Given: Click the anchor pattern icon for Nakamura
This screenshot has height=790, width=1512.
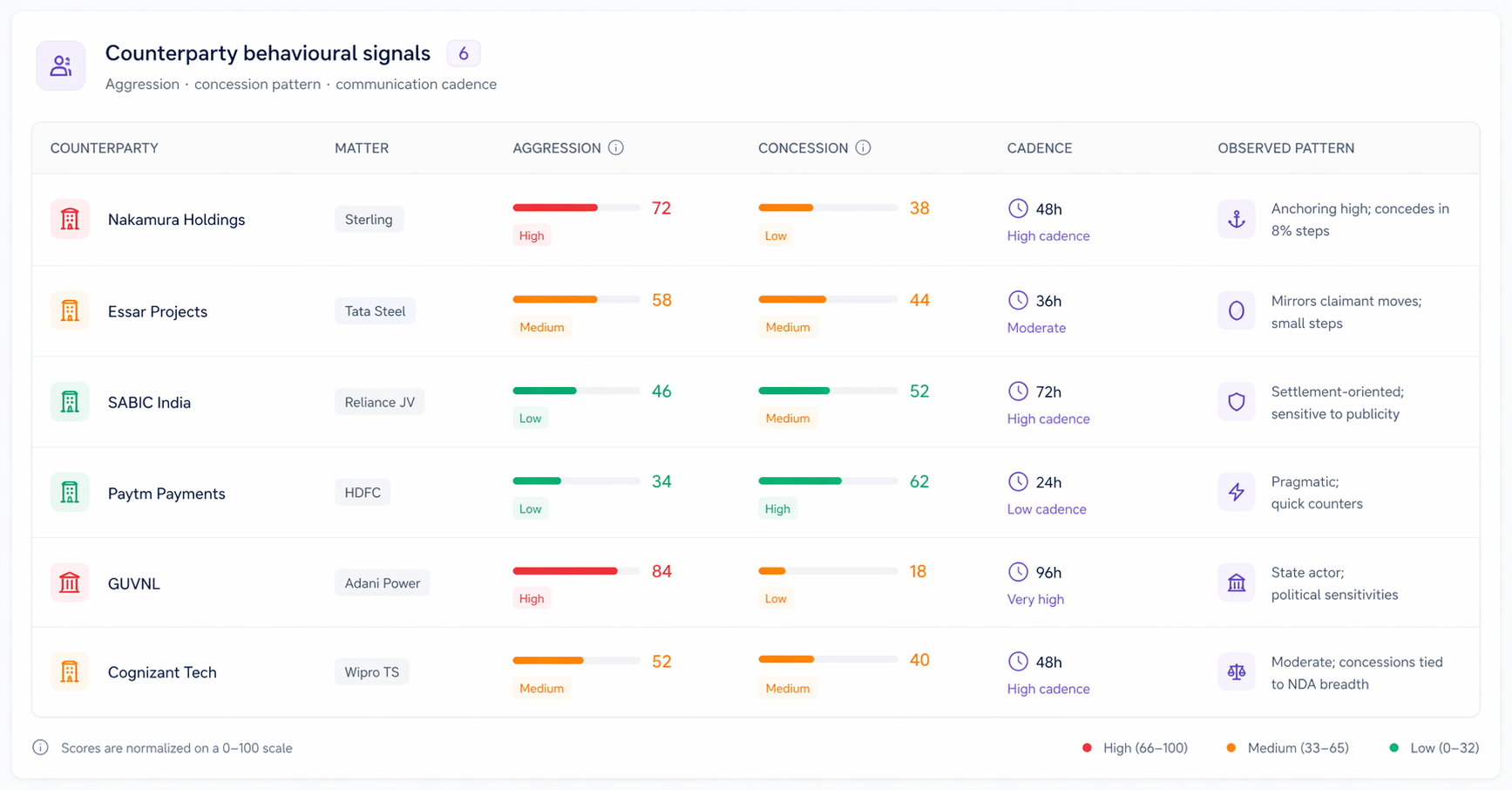Looking at the screenshot, I should (x=1237, y=220).
